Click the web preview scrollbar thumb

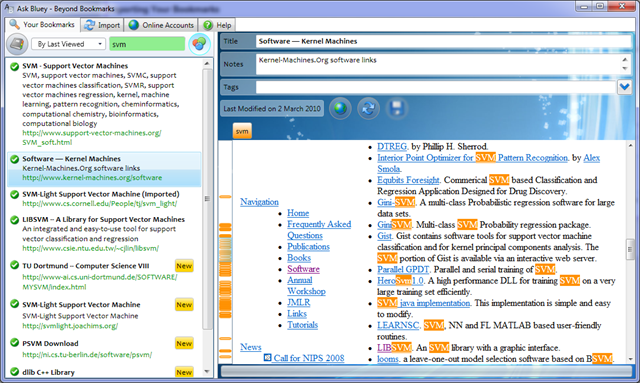point(630,250)
